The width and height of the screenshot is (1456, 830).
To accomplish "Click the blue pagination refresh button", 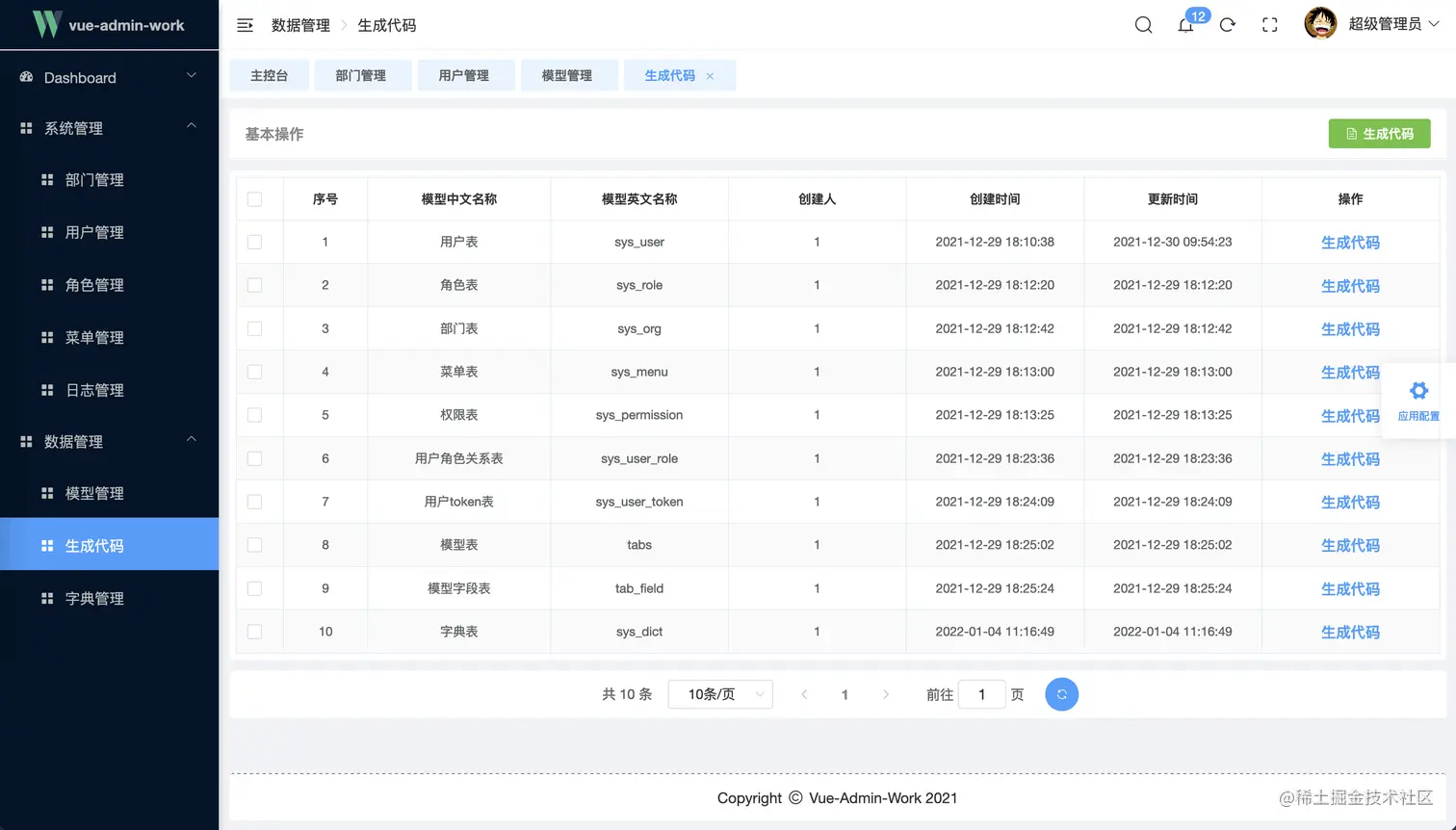I will (x=1061, y=693).
